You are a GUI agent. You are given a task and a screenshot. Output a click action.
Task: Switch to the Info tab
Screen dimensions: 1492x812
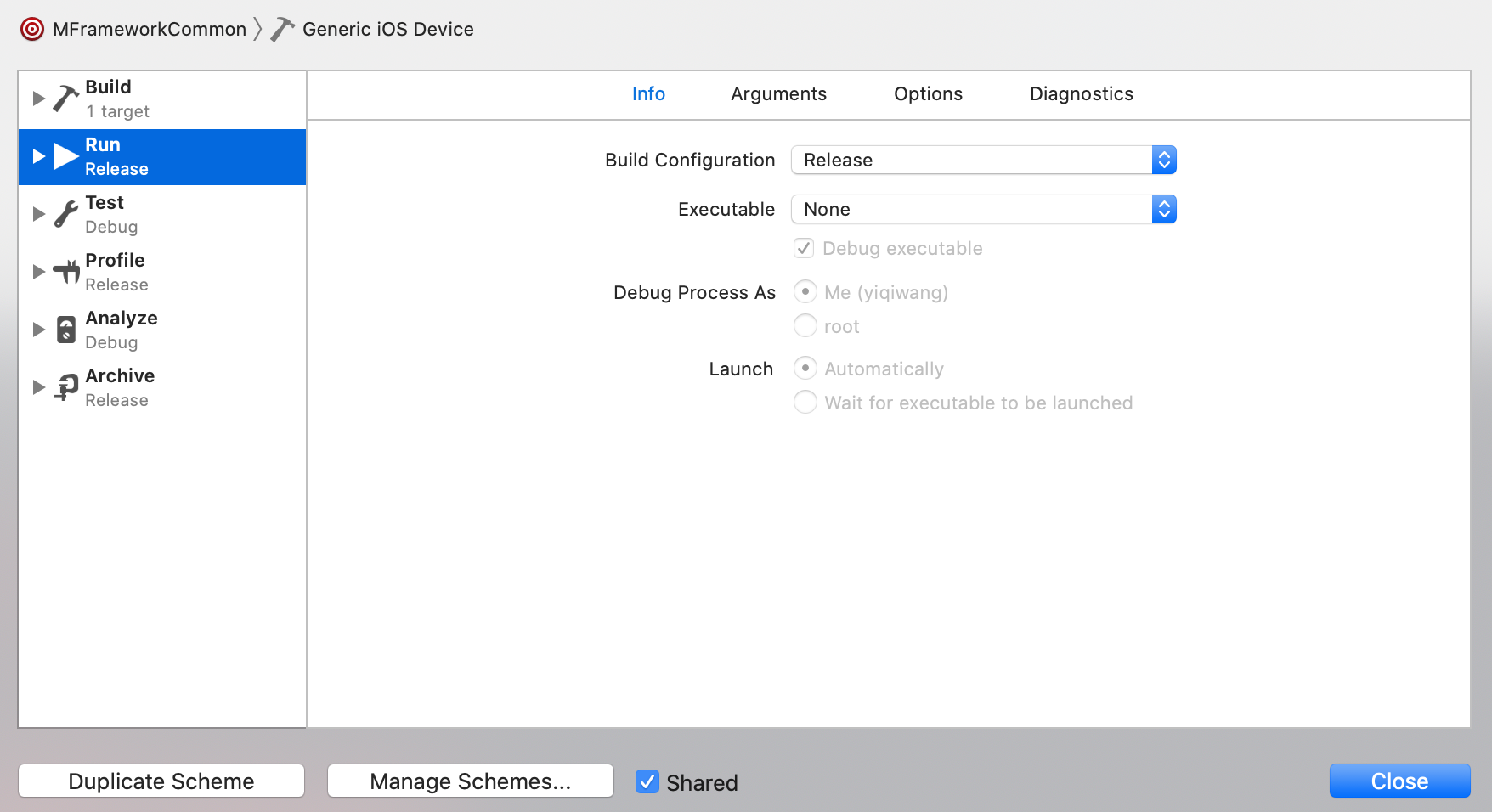click(x=648, y=93)
